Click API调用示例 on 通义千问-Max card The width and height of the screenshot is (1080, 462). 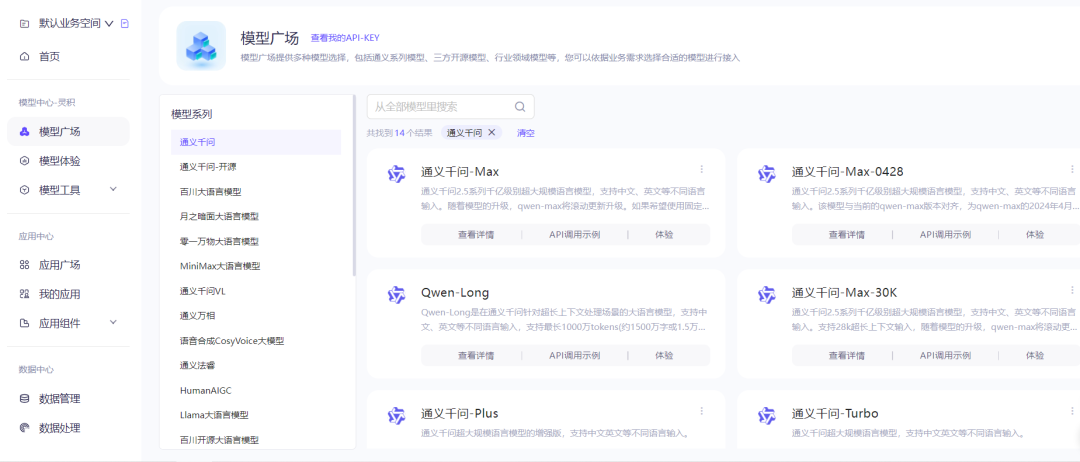tap(574, 235)
